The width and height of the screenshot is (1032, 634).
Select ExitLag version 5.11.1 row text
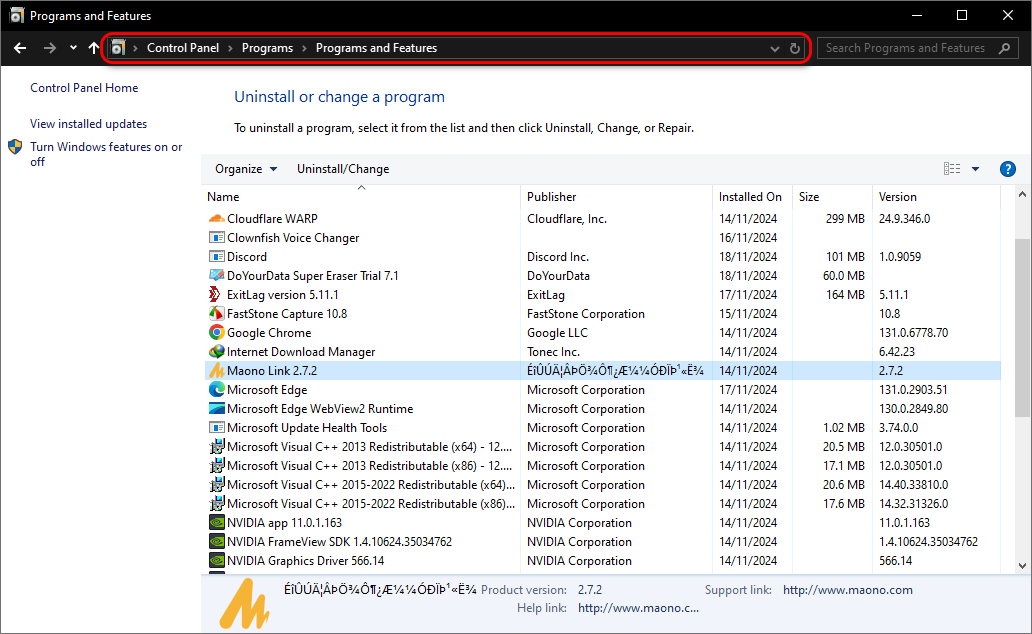coord(282,294)
